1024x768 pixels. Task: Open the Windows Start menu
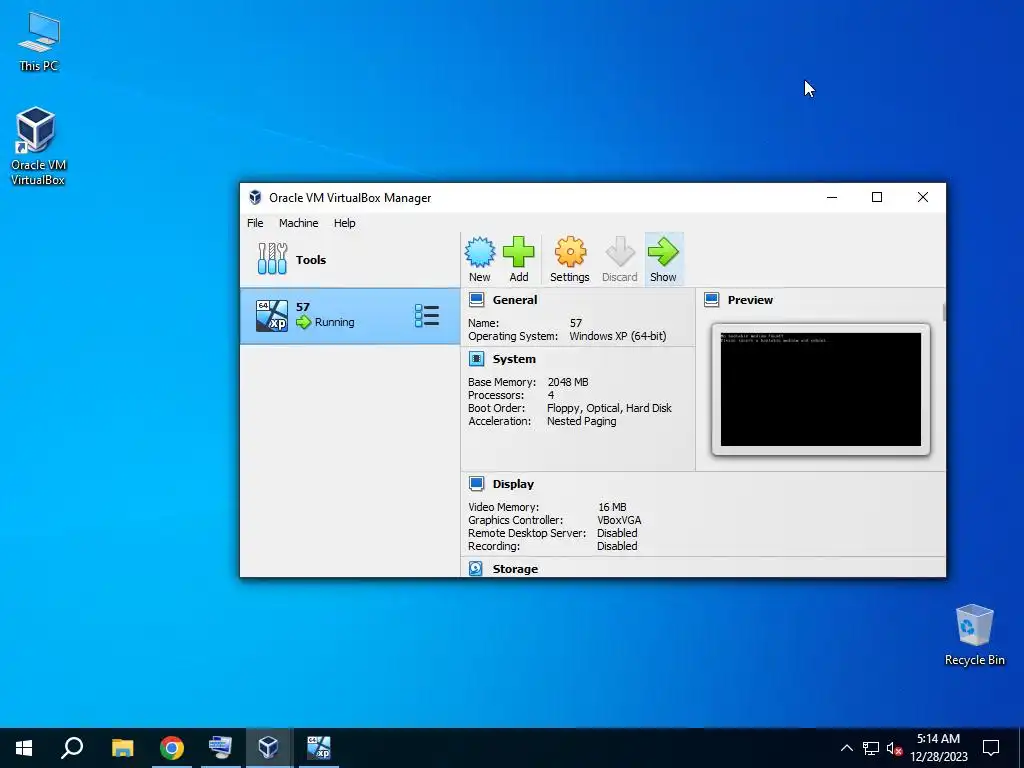point(24,748)
